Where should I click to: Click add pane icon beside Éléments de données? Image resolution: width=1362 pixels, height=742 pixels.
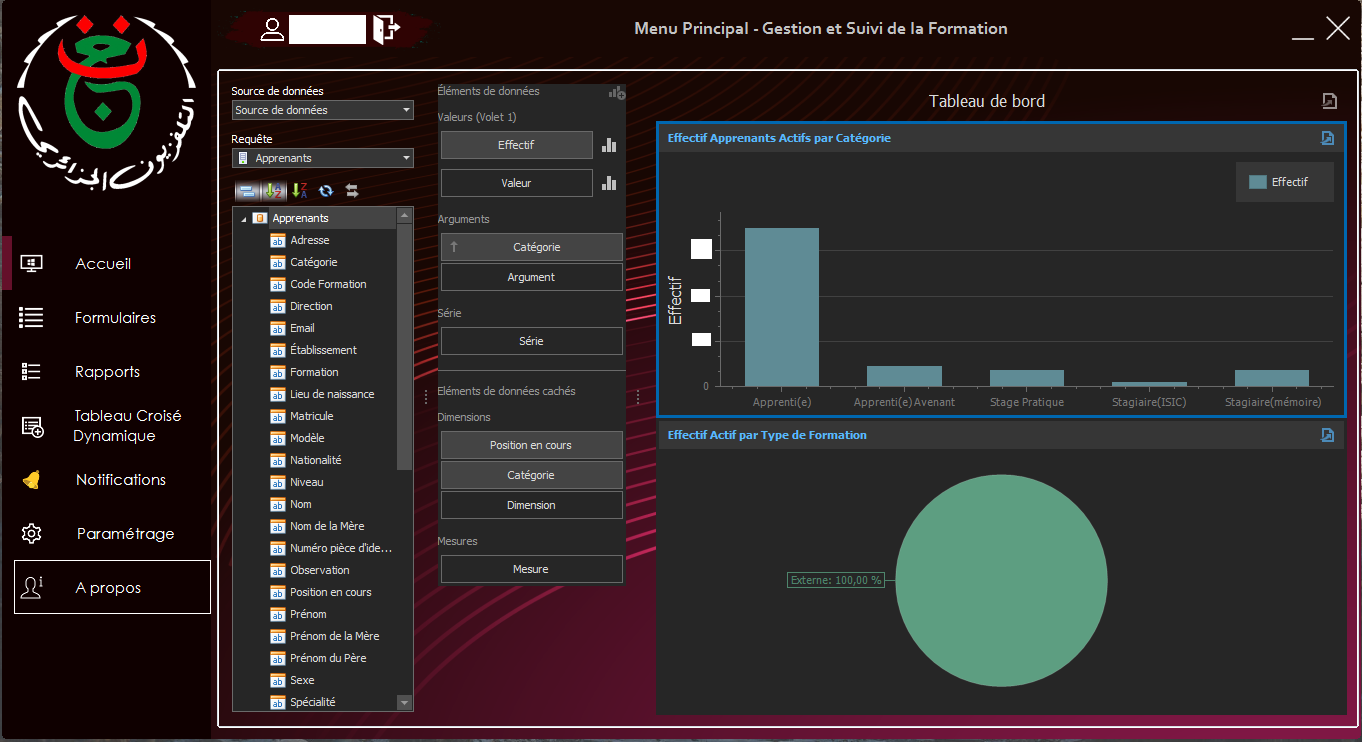click(617, 92)
